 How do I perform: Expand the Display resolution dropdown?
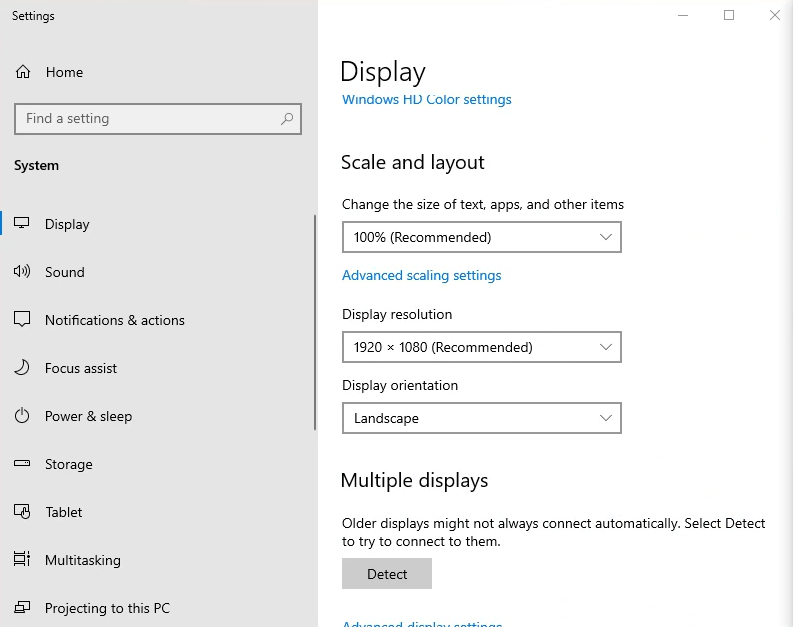coord(481,347)
